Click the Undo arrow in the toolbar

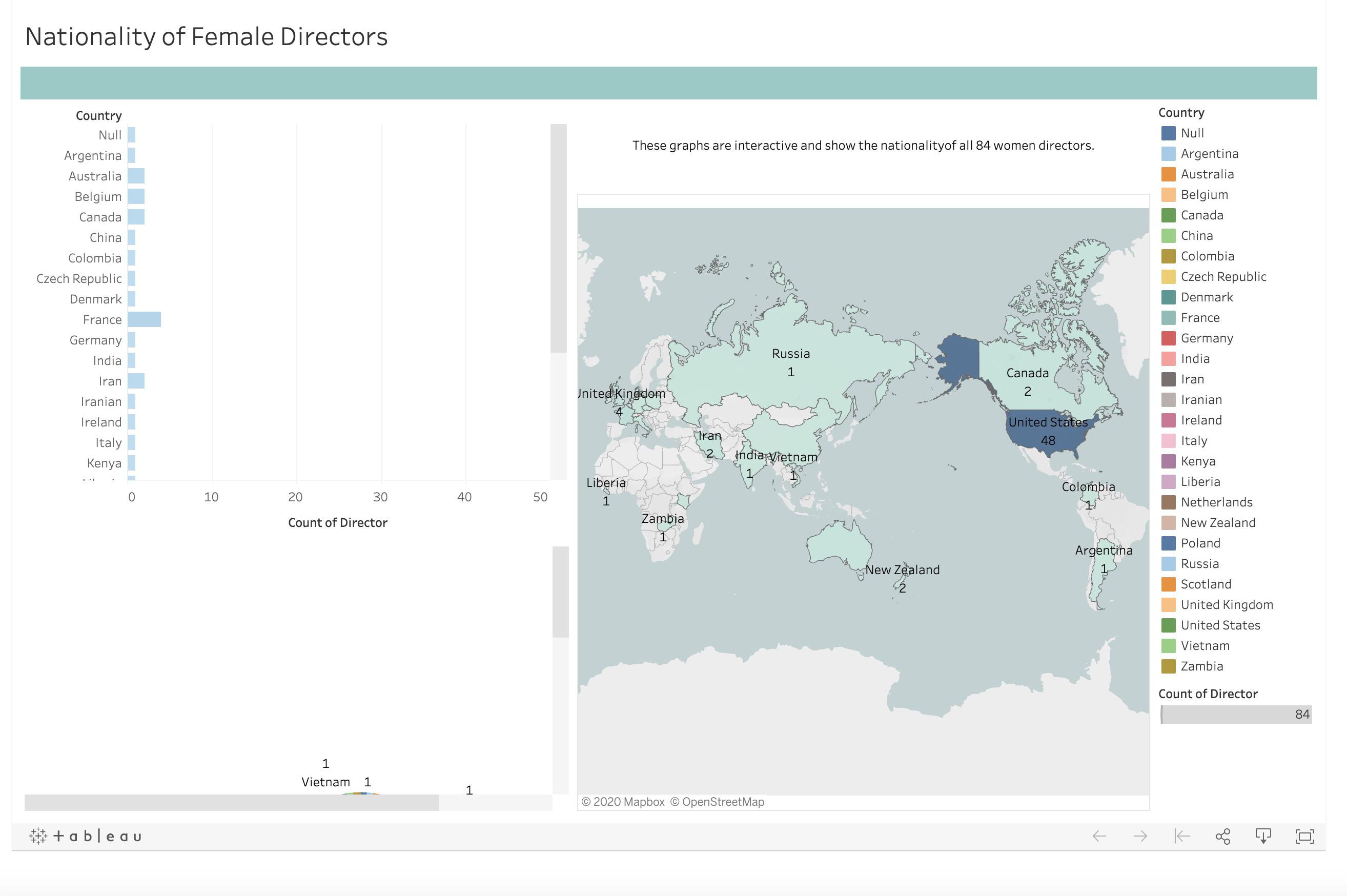(1099, 837)
